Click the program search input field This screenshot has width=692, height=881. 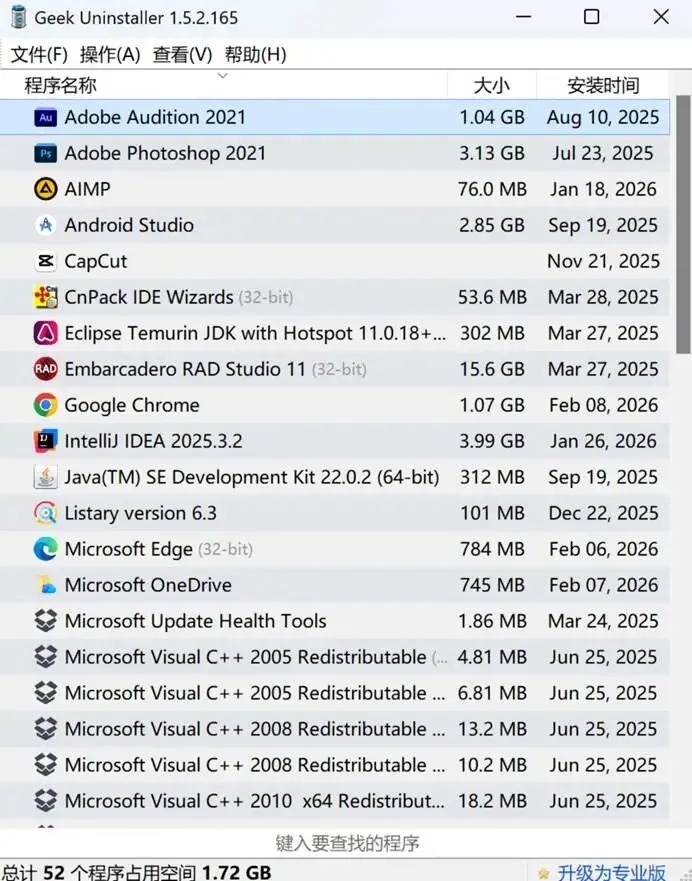tap(346, 843)
